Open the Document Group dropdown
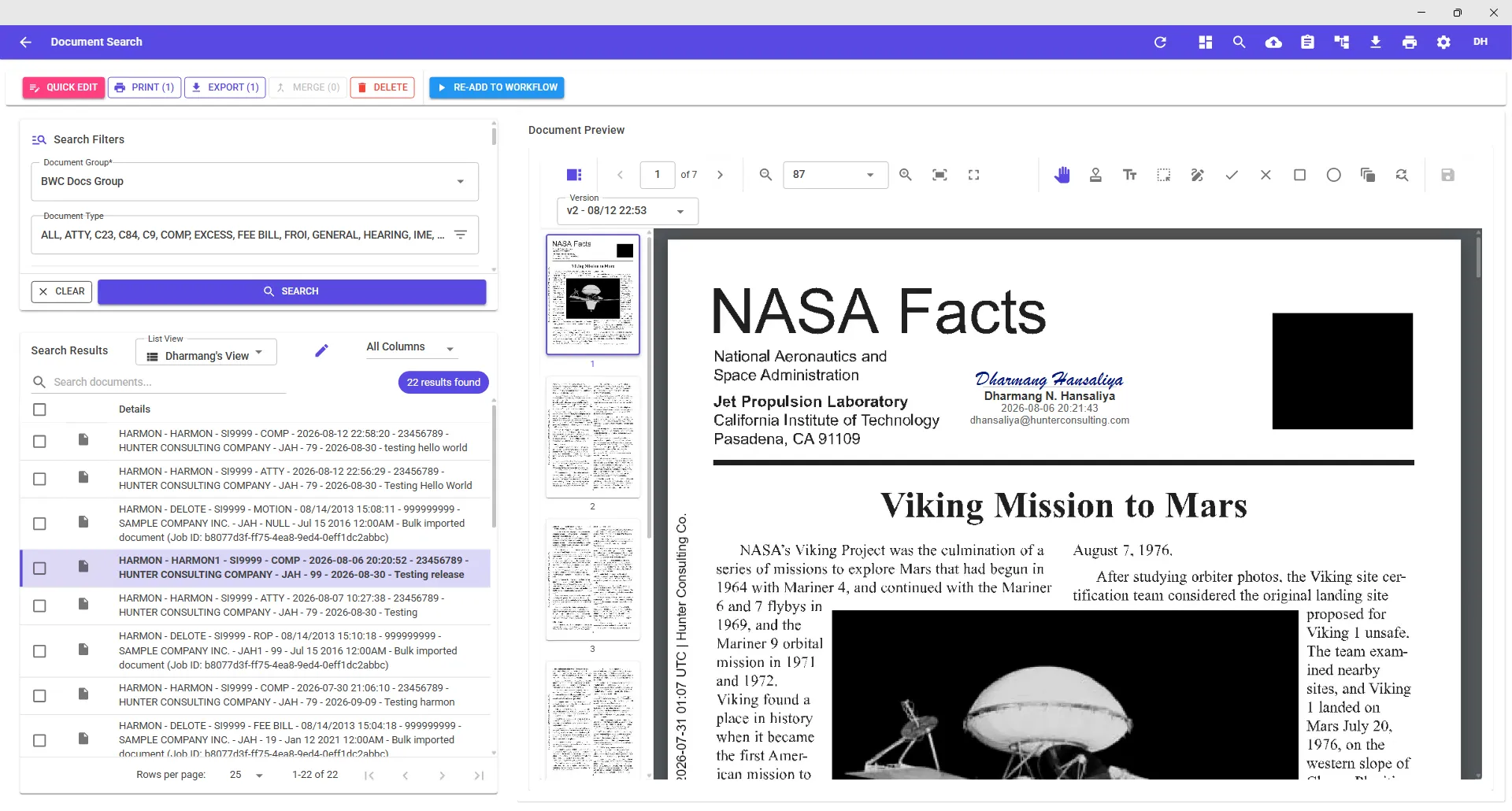This screenshot has width=1512, height=811. tap(254, 182)
